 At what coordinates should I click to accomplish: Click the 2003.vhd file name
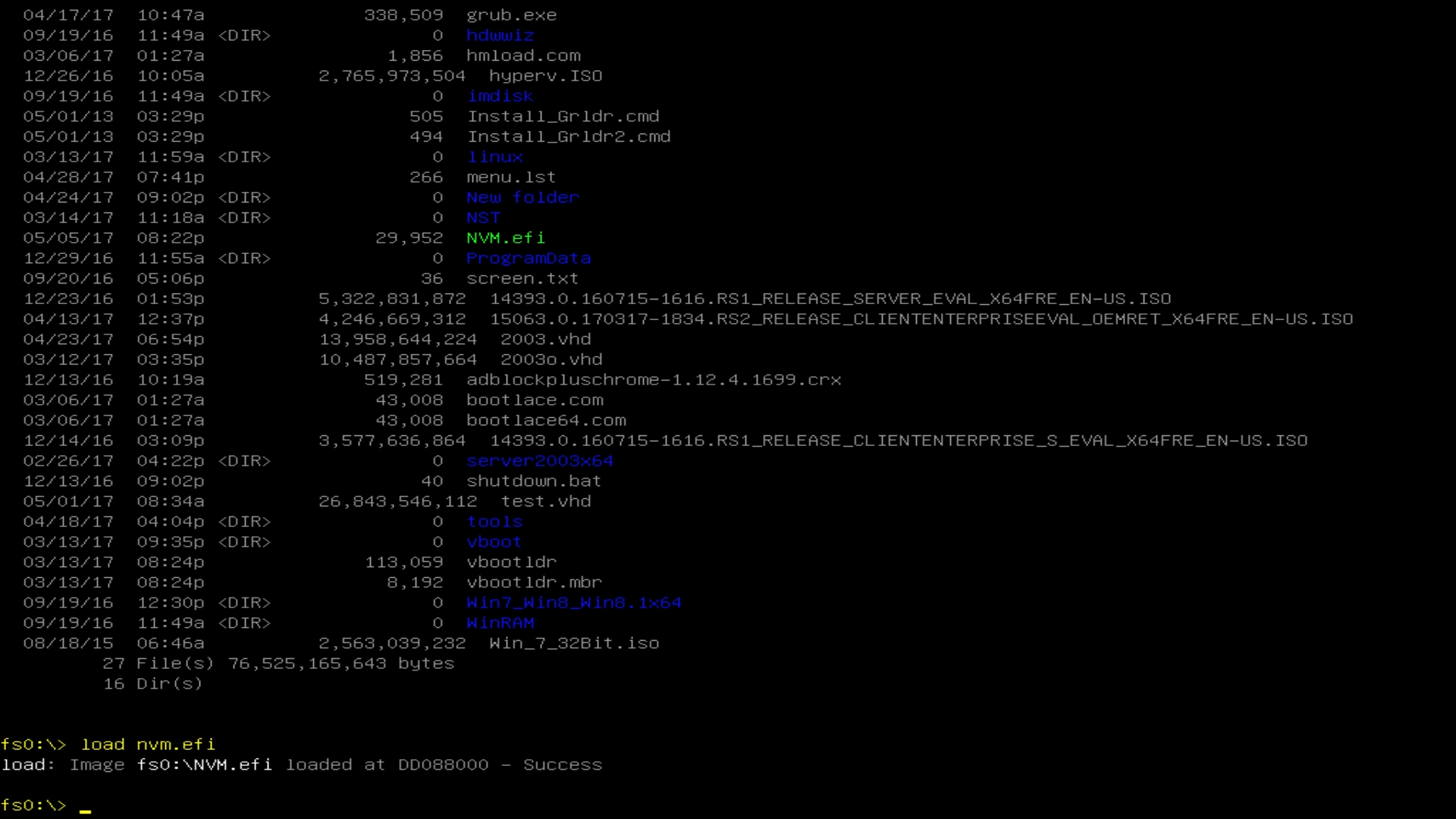[x=545, y=340]
